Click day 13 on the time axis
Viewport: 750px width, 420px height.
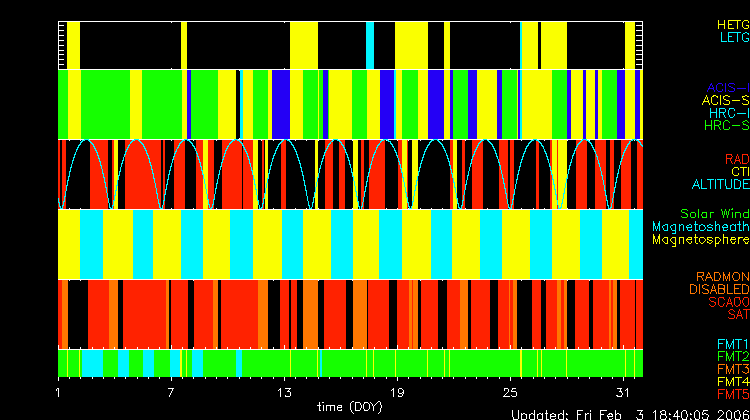point(285,391)
